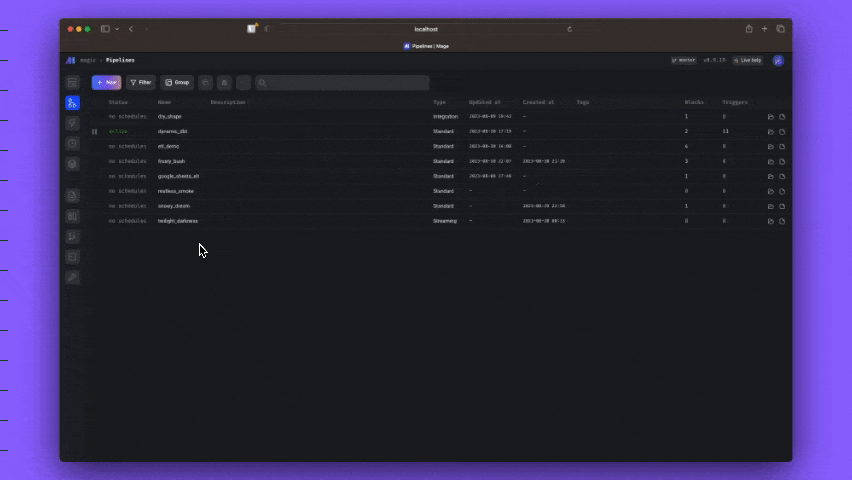Click the pipeline search field
The width and height of the screenshot is (852, 480).
[342, 83]
